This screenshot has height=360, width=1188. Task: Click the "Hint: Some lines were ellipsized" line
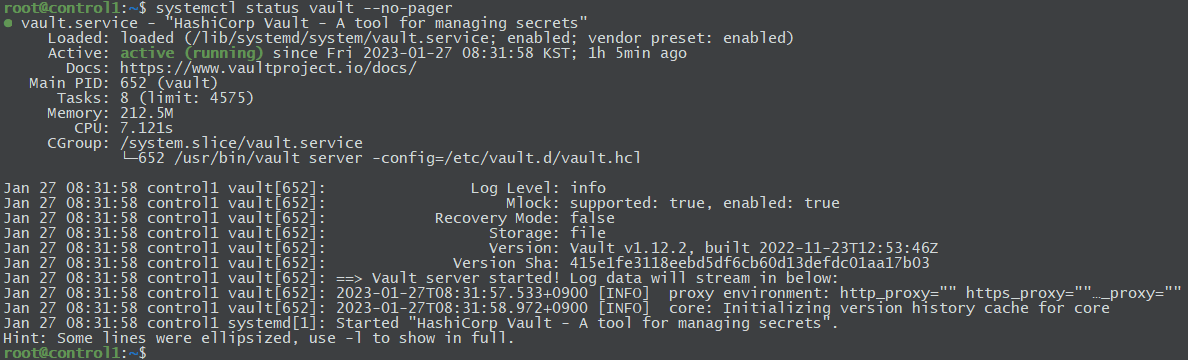pos(259,338)
